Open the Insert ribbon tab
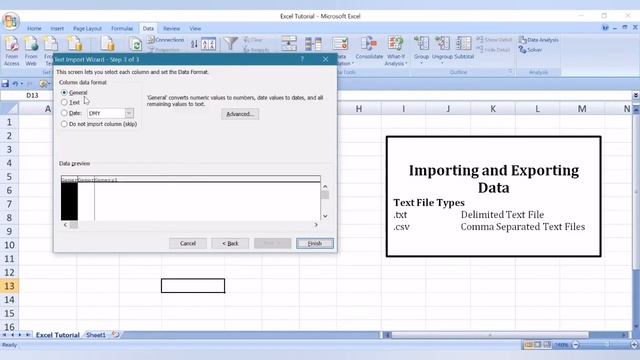The width and height of the screenshot is (640, 360). (x=57, y=29)
